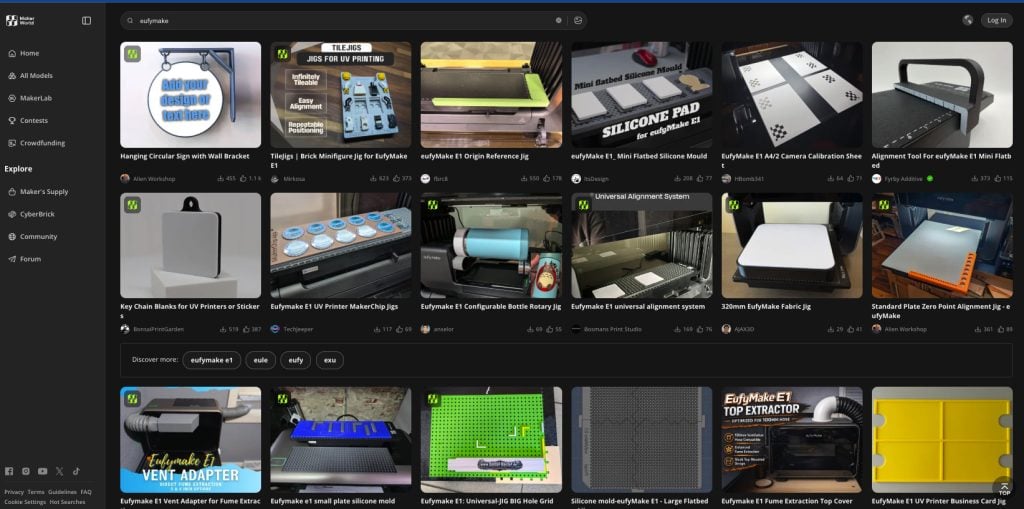1024x509 pixels.
Task: Open TileJigs brick minifigure jig thumbnail
Action: 341,95
